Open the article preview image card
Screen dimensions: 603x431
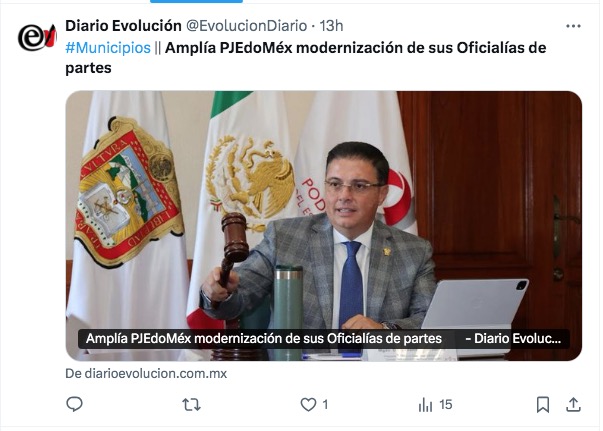click(323, 226)
